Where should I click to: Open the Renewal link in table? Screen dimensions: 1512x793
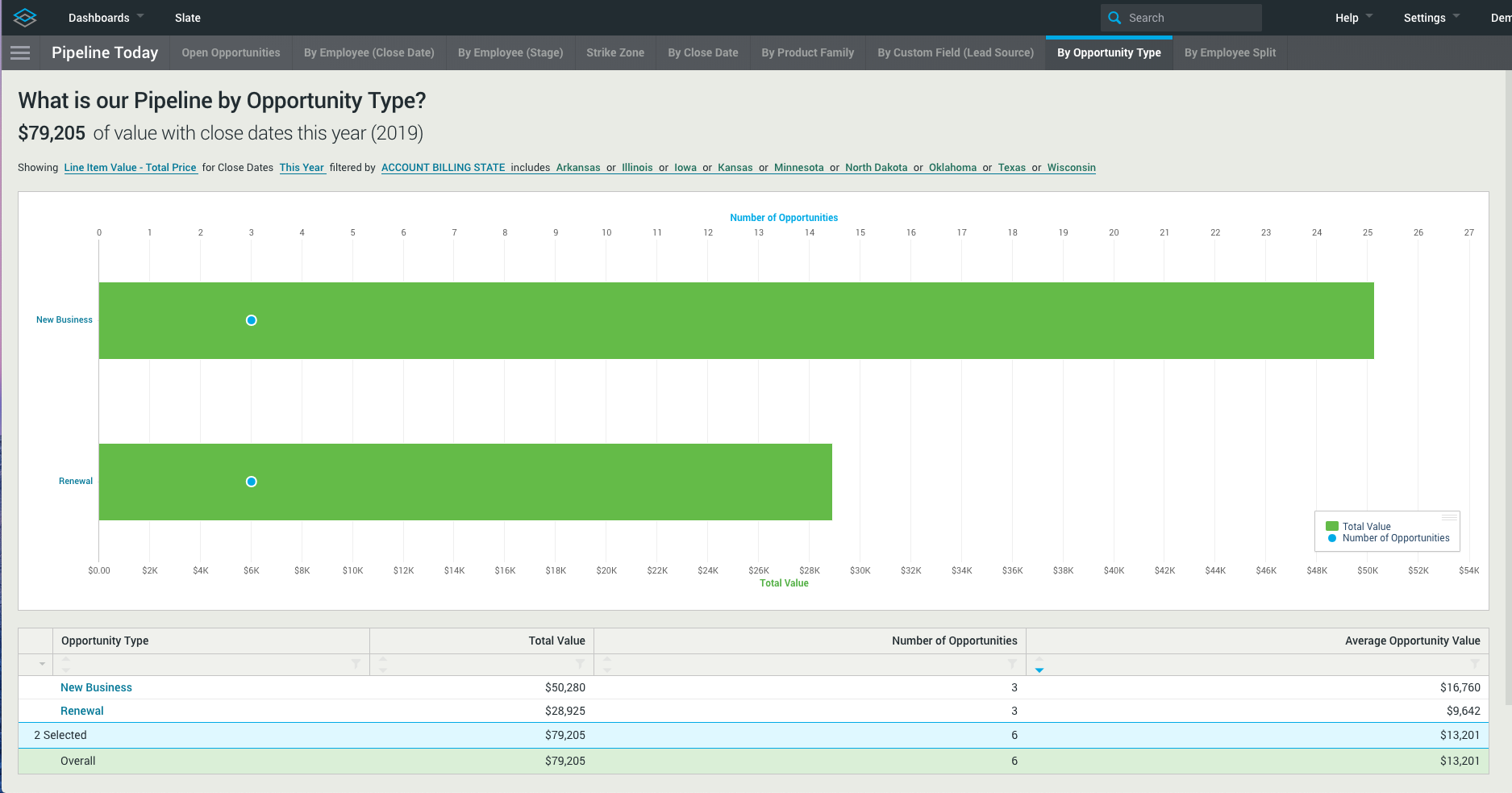click(82, 711)
